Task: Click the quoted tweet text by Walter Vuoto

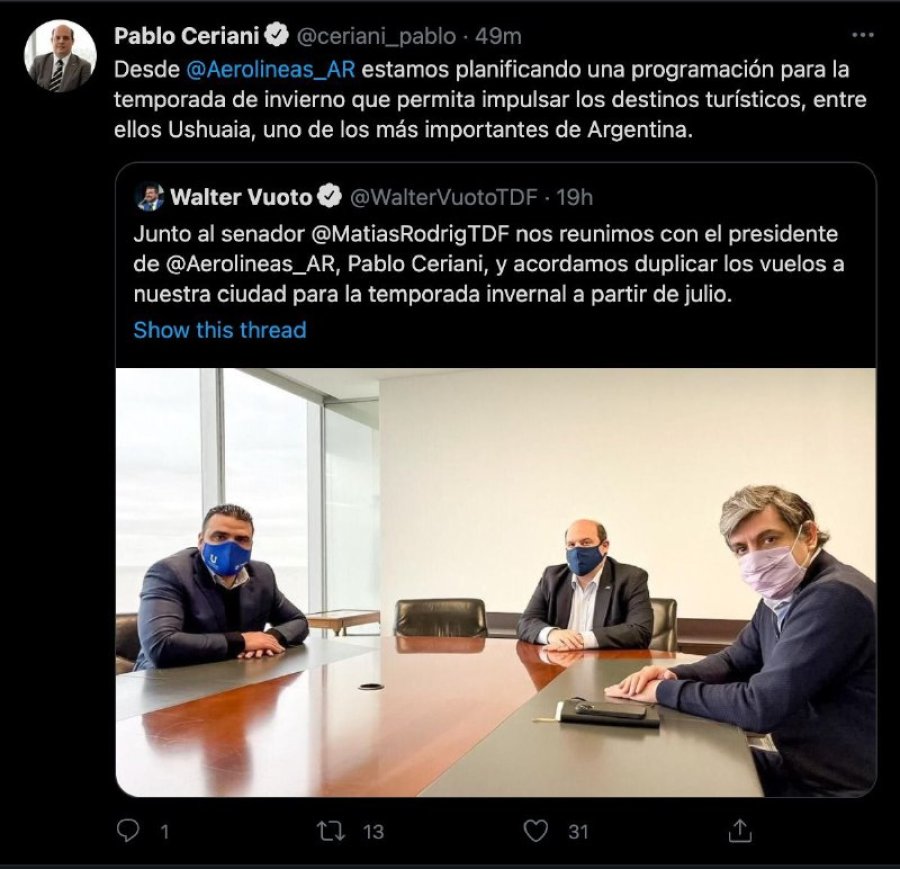Action: (x=488, y=264)
